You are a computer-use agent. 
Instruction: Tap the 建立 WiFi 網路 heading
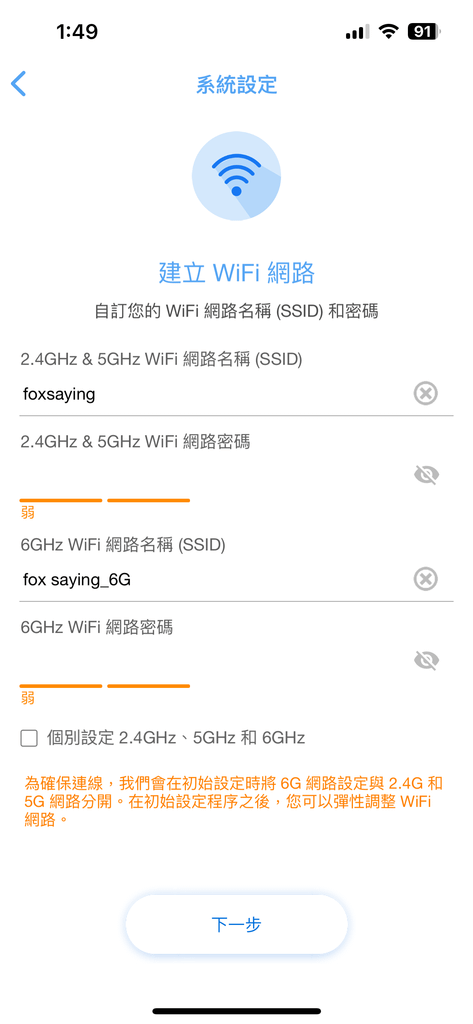coord(236,272)
